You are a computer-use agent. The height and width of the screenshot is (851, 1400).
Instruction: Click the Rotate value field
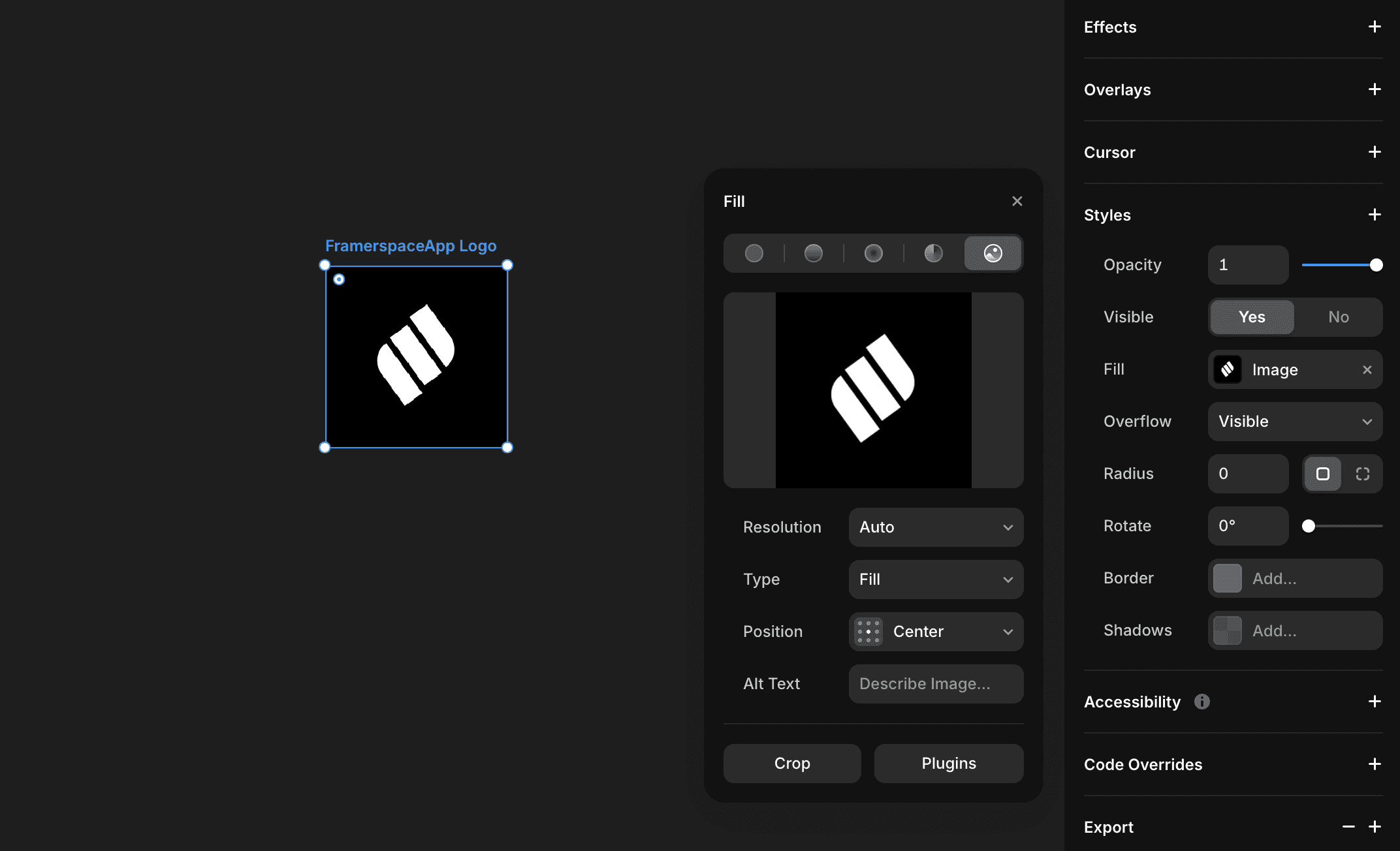[x=1248, y=526]
